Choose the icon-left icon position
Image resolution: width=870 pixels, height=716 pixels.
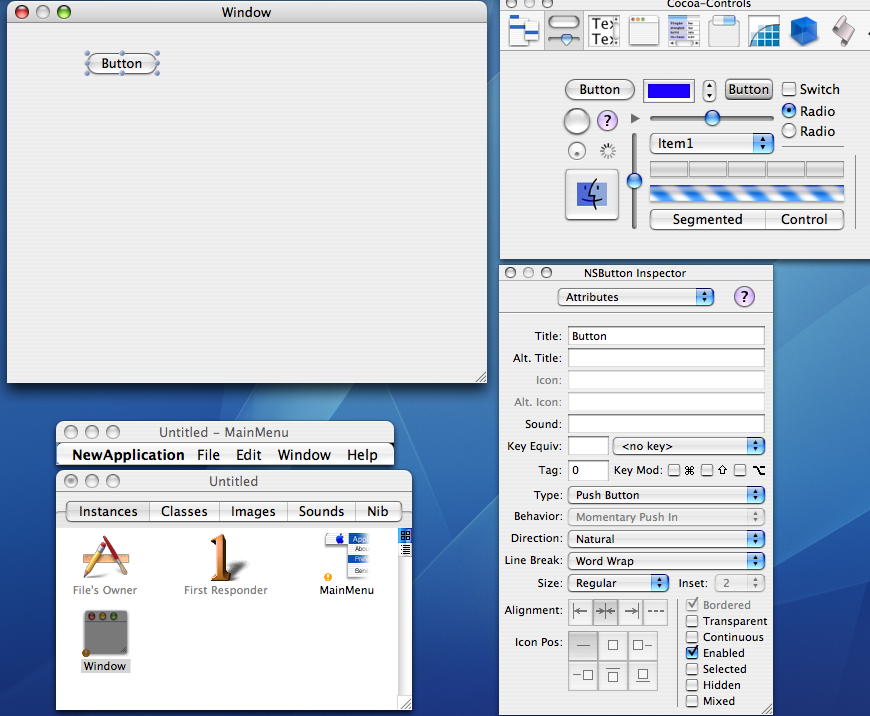tap(643, 646)
